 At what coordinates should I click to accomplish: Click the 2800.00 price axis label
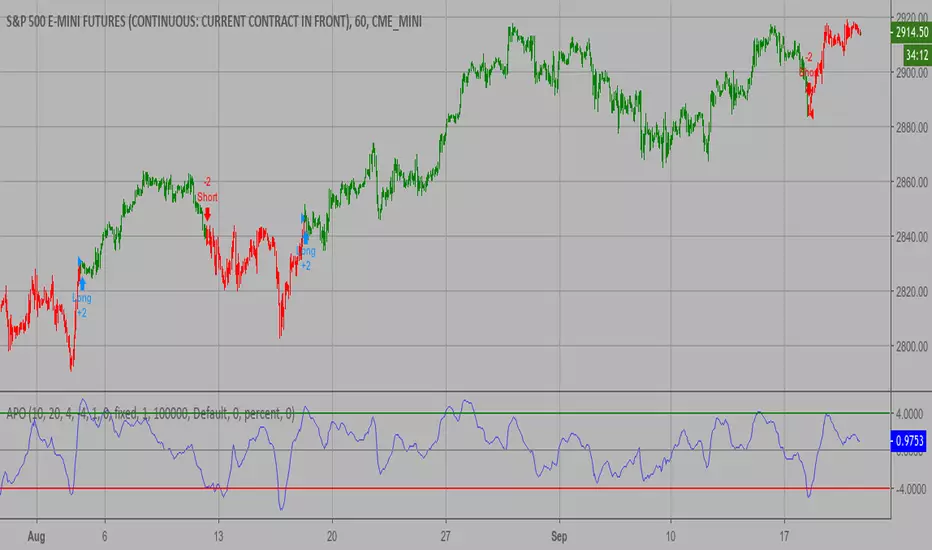(x=911, y=346)
